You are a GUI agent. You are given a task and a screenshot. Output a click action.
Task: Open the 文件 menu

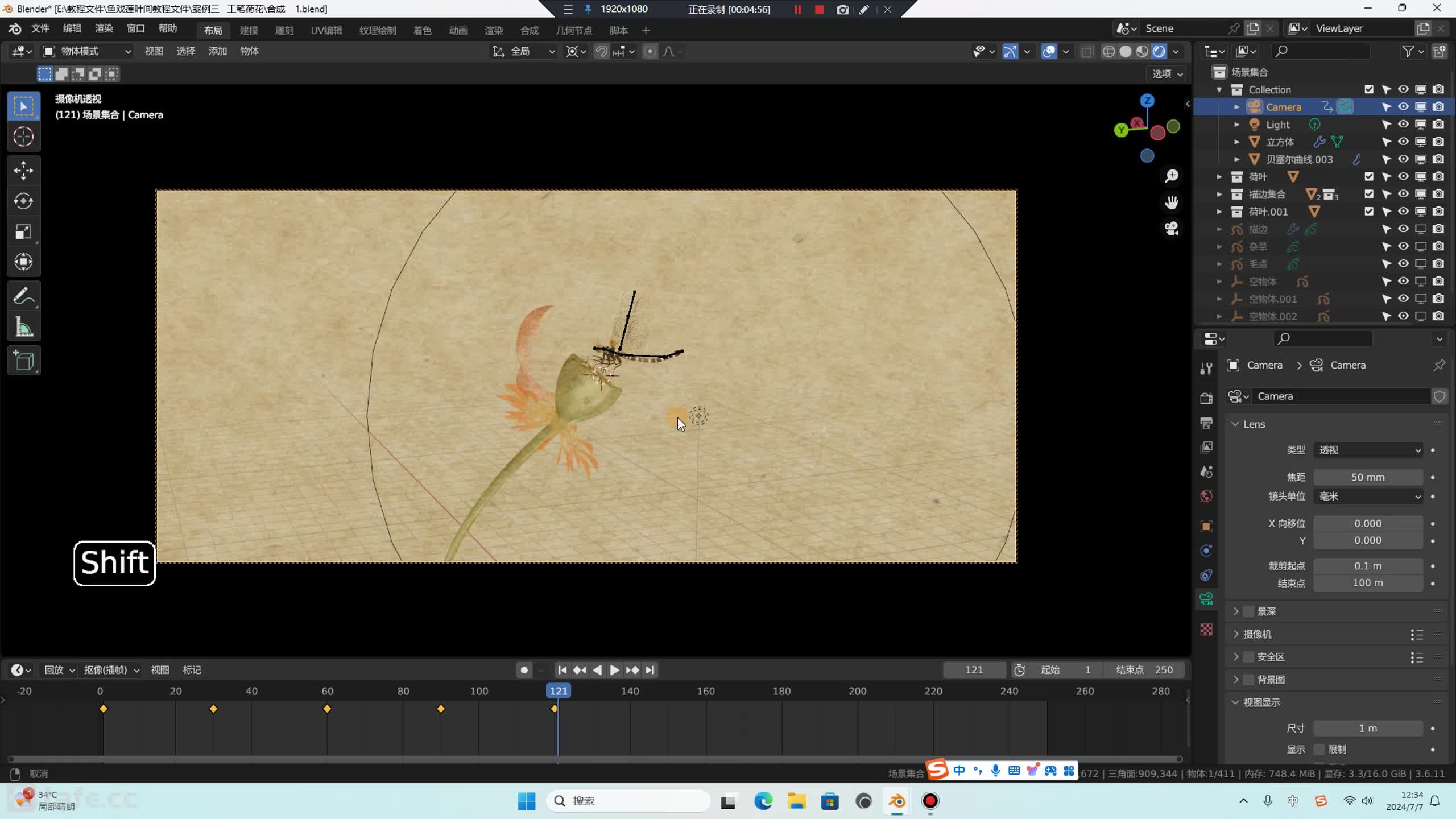coord(40,28)
